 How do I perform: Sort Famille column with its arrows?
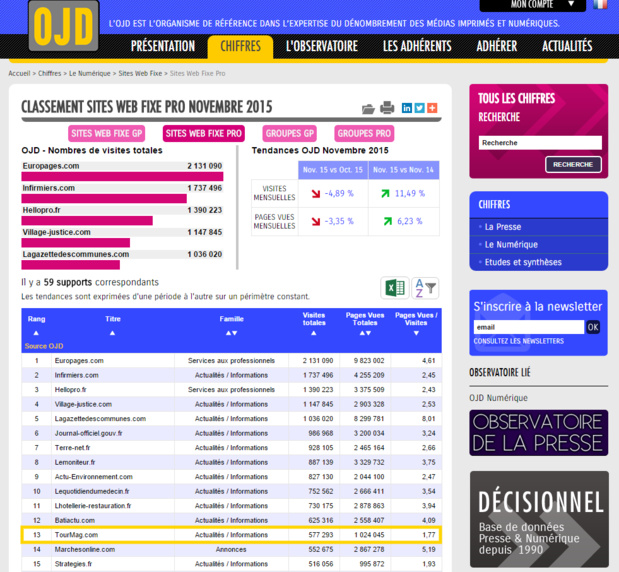pyautogui.click(x=231, y=333)
